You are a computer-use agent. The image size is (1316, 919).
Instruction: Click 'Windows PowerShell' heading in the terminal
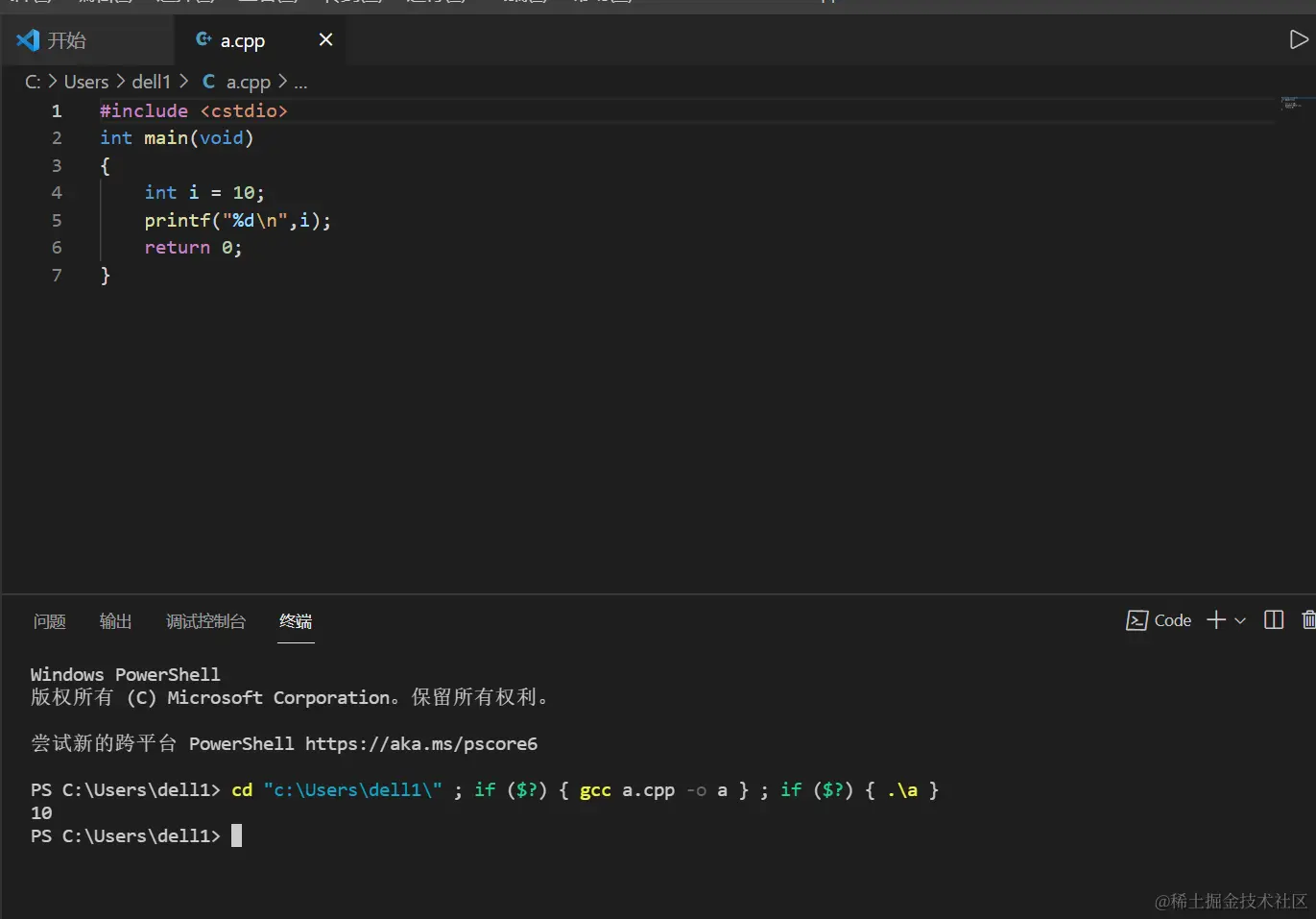125,674
